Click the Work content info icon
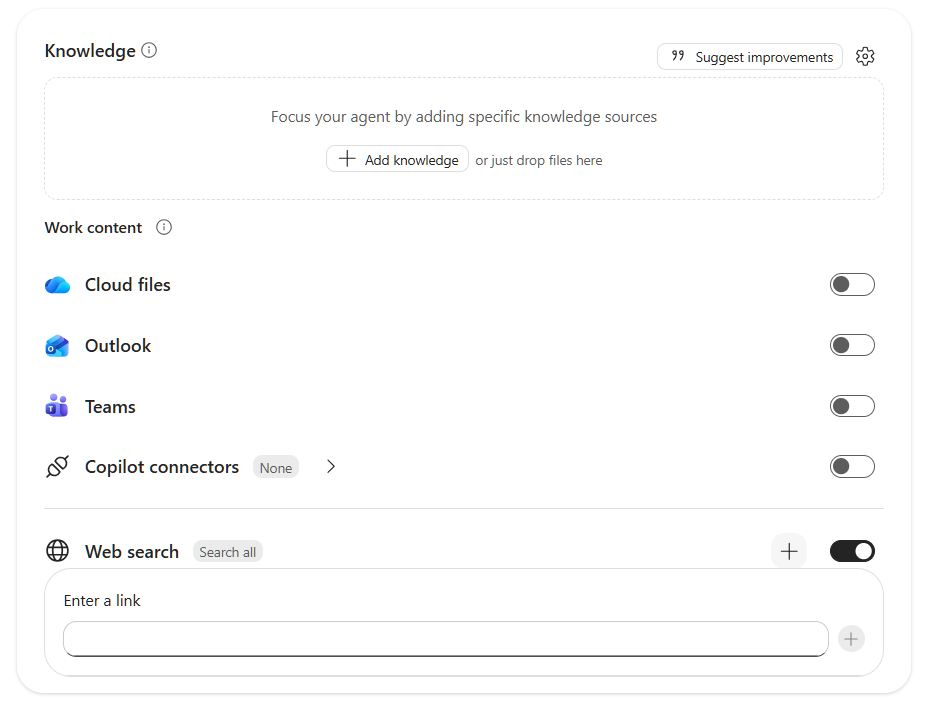The height and width of the screenshot is (713, 934). point(164,227)
